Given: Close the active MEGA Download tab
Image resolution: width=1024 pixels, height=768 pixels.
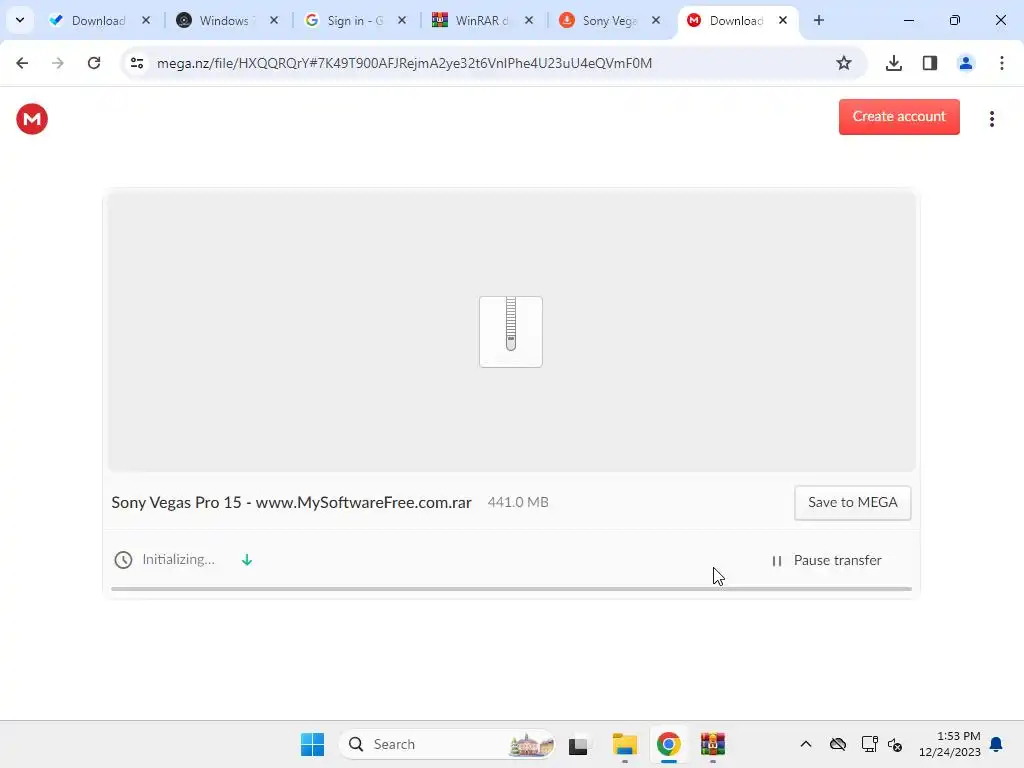Looking at the screenshot, I should click(782, 20).
